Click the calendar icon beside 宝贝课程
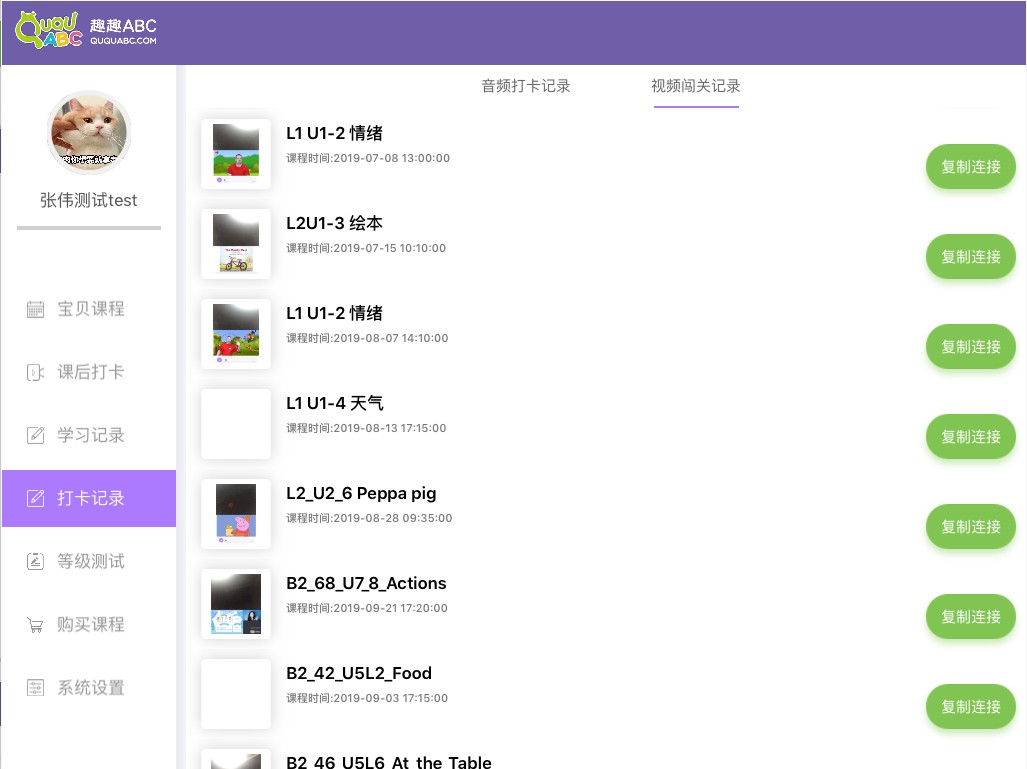The width and height of the screenshot is (1027, 769). (35, 309)
